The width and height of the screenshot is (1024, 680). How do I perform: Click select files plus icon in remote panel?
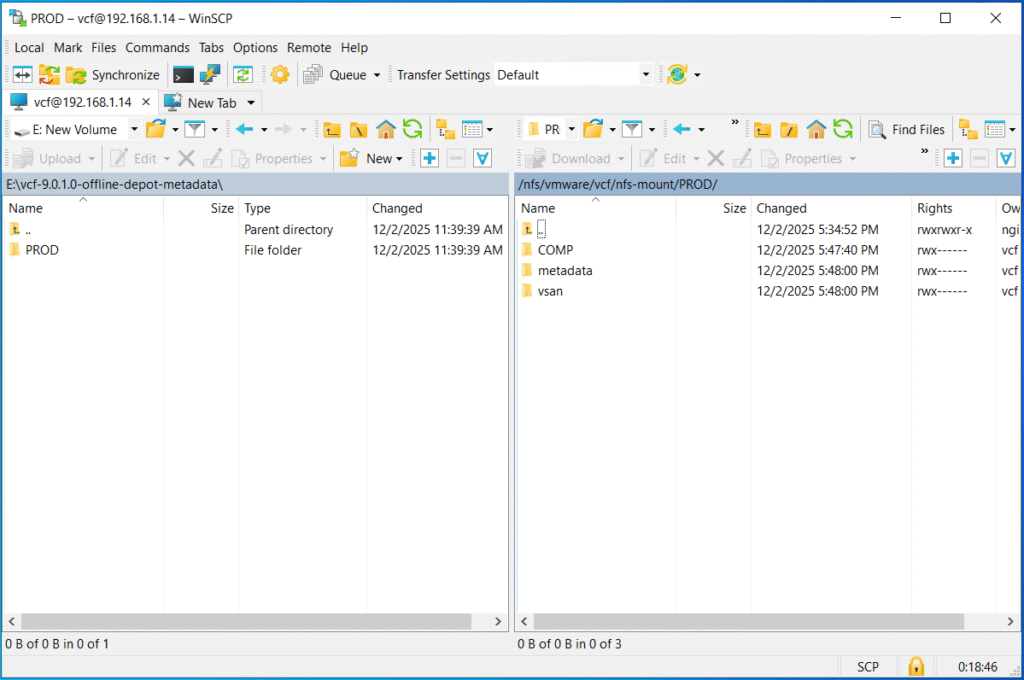953,158
